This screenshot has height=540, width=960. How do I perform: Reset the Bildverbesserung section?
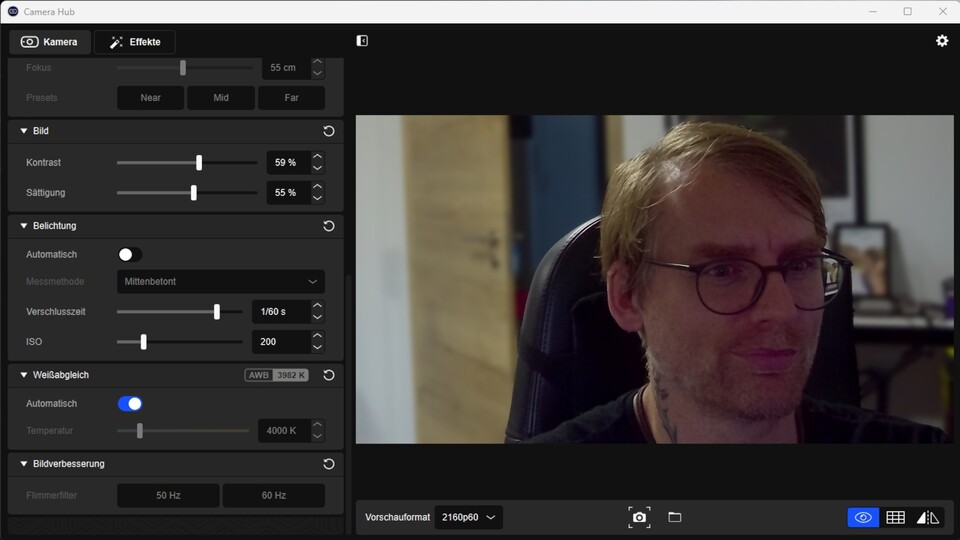click(329, 464)
